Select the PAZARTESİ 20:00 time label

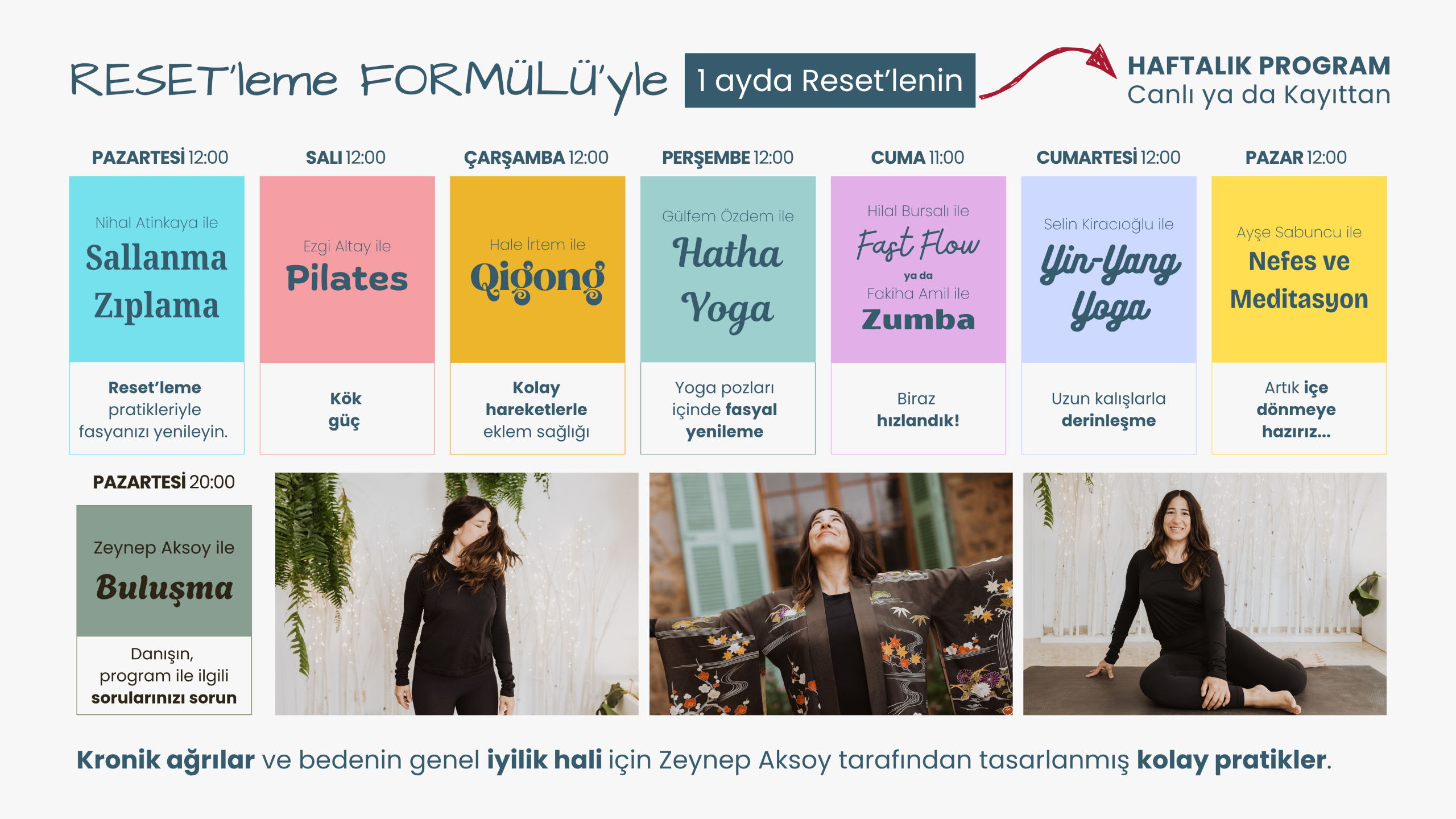(164, 482)
